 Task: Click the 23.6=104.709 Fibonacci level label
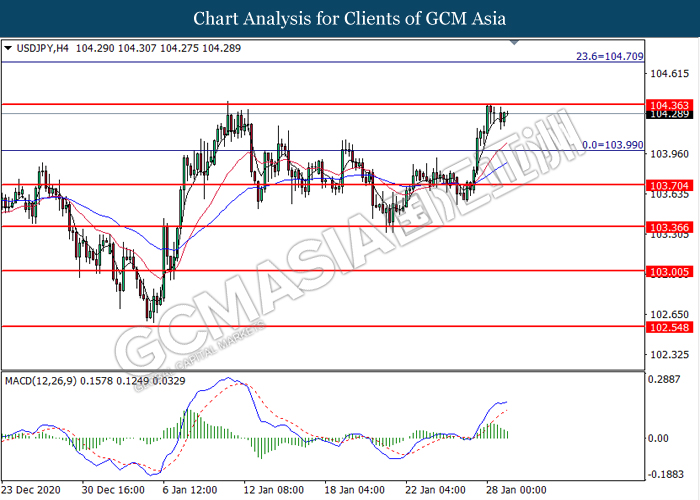point(610,56)
